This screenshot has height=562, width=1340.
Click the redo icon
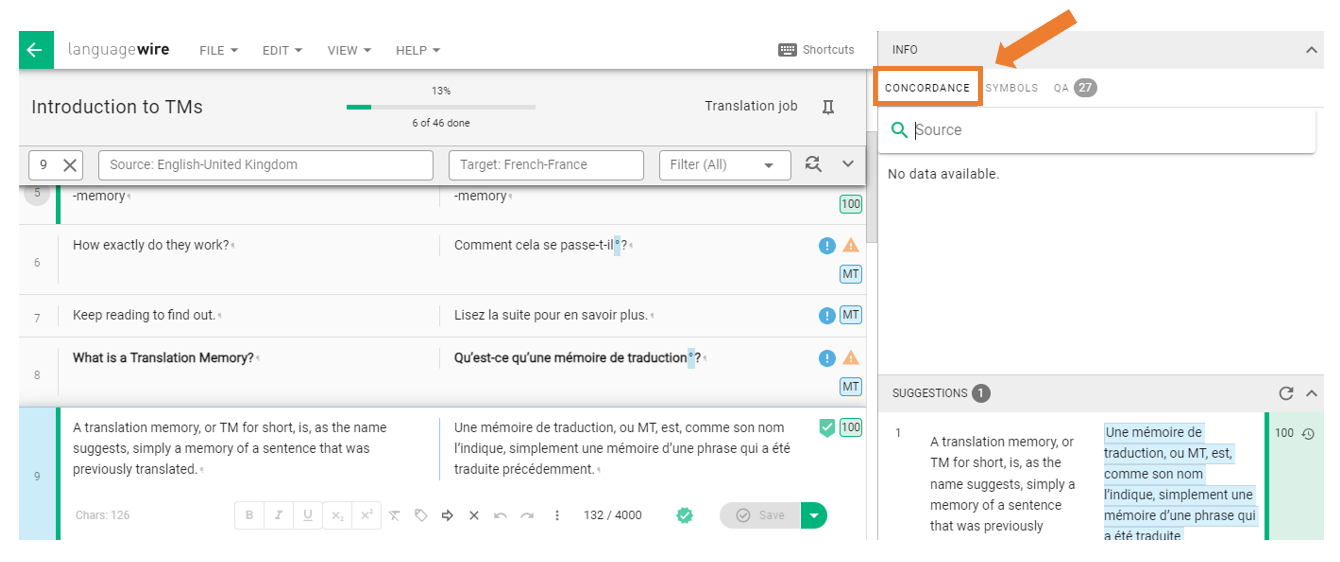coord(527,516)
